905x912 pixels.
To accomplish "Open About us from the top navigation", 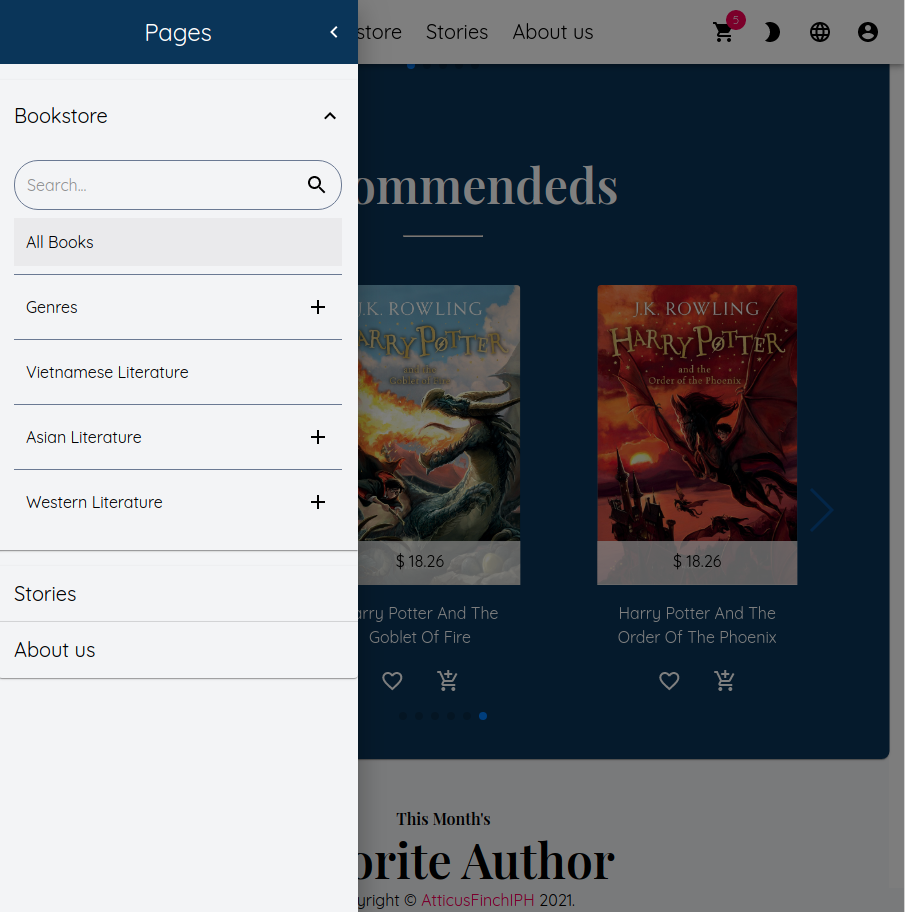I will 552,32.
